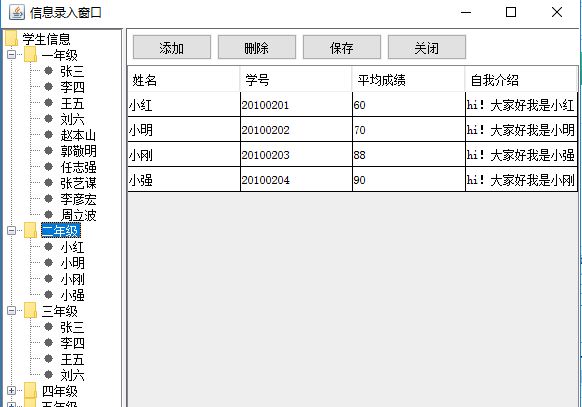Collapse the 三年级 tree node
The height and width of the screenshot is (407, 582).
coord(12,311)
